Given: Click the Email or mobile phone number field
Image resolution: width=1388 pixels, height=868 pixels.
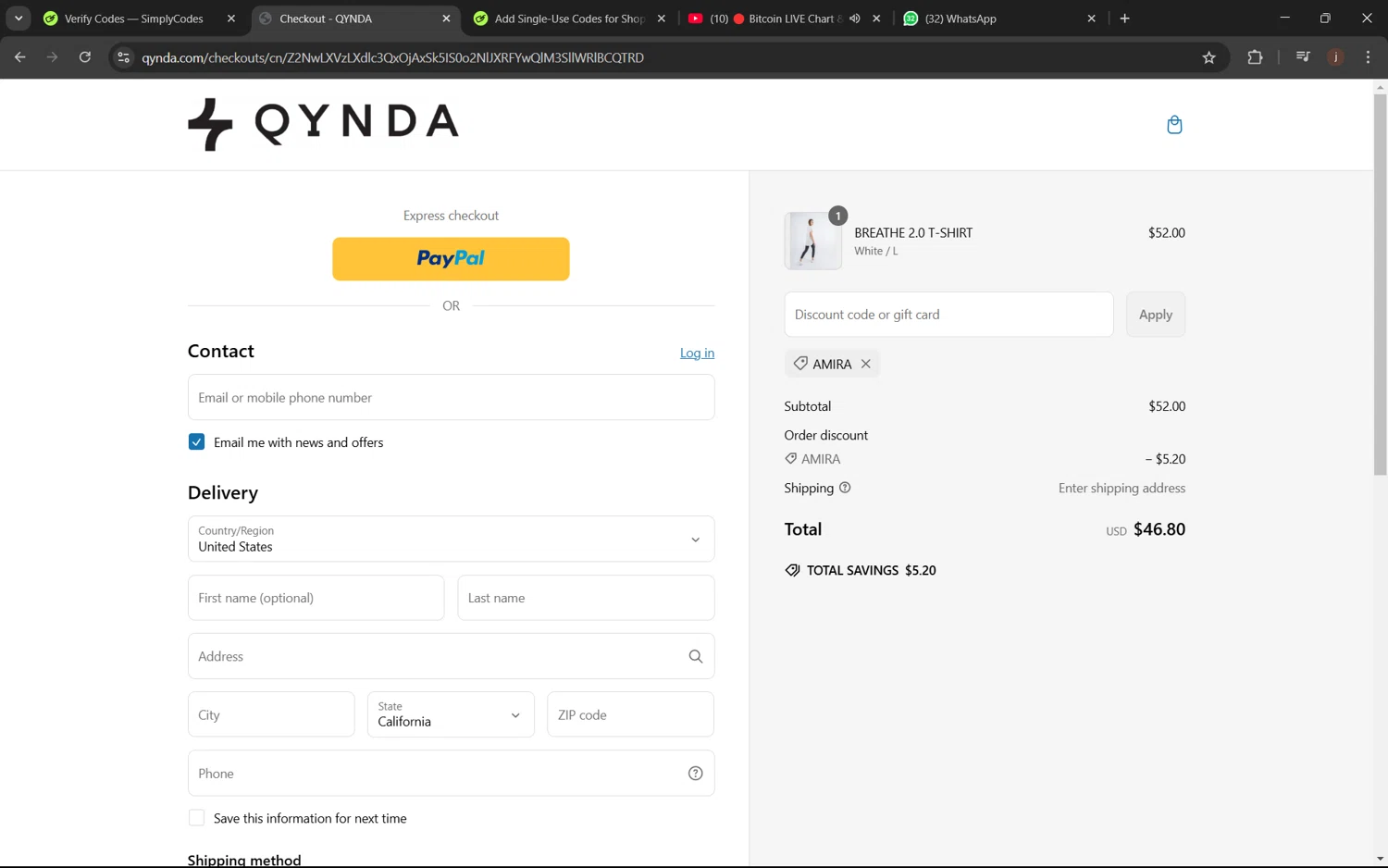Looking at the screenshot, I should click(451, 397).
